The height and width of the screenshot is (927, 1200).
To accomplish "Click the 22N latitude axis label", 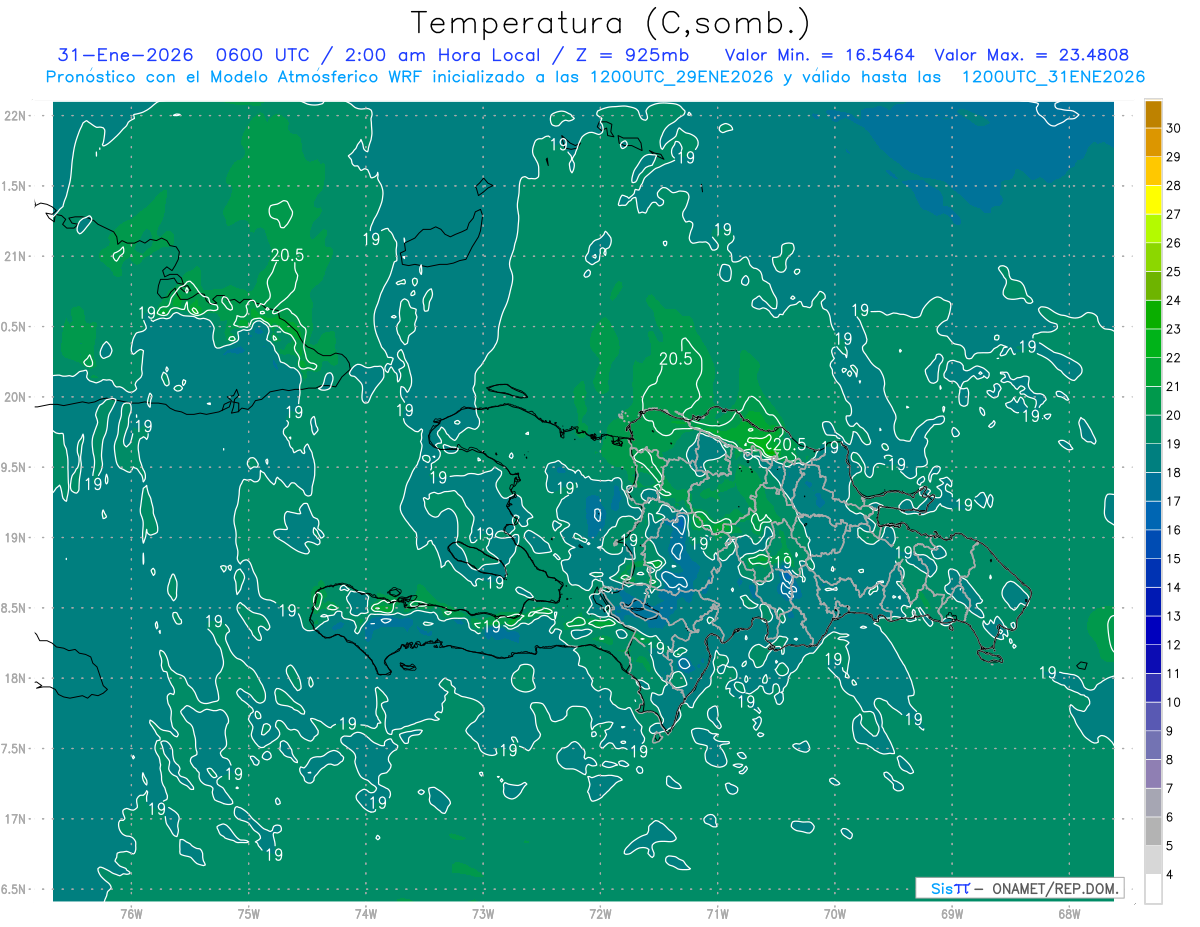I will [18, 115].
